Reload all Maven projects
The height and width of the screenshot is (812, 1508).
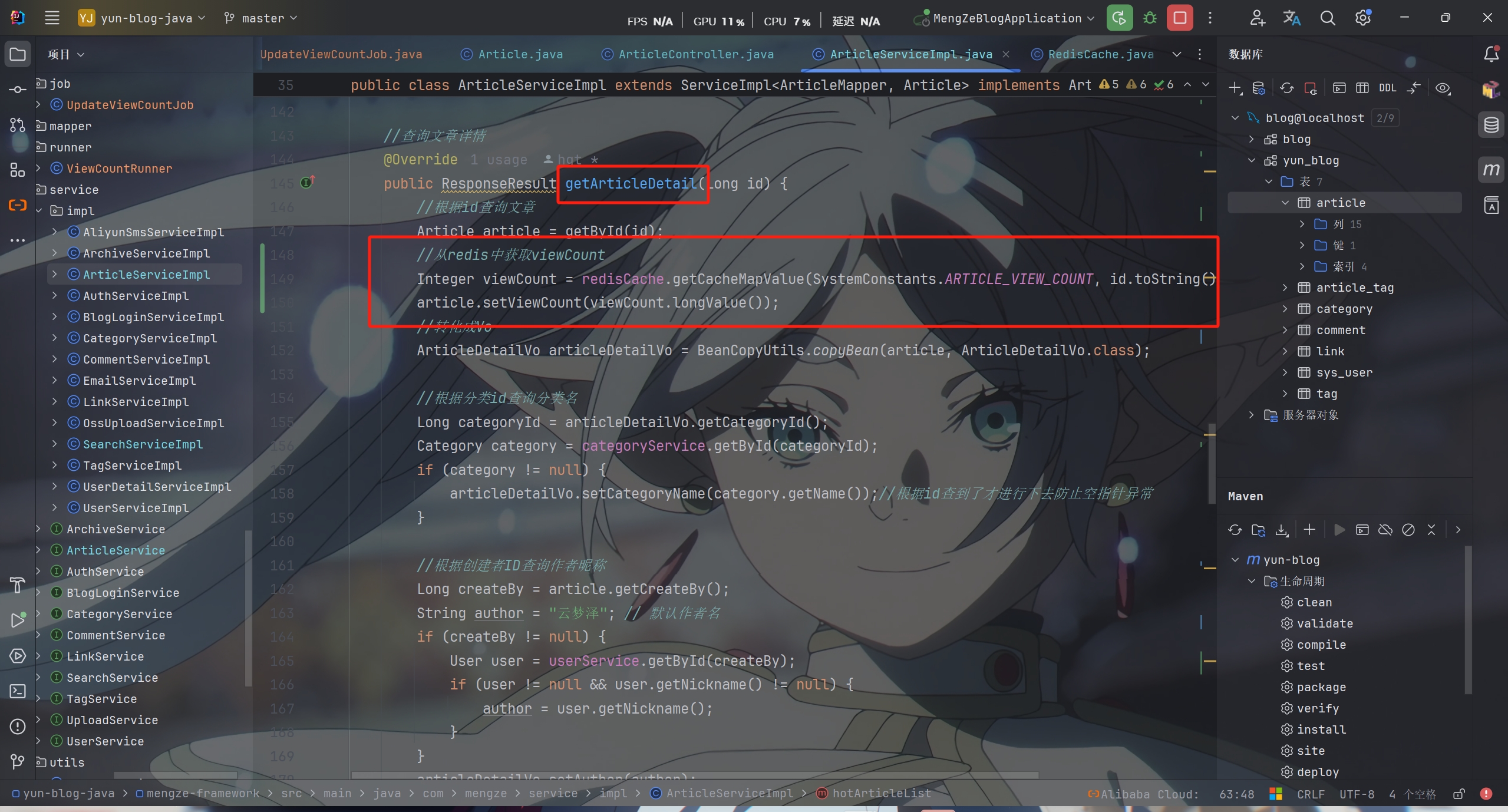[1235, 530]
